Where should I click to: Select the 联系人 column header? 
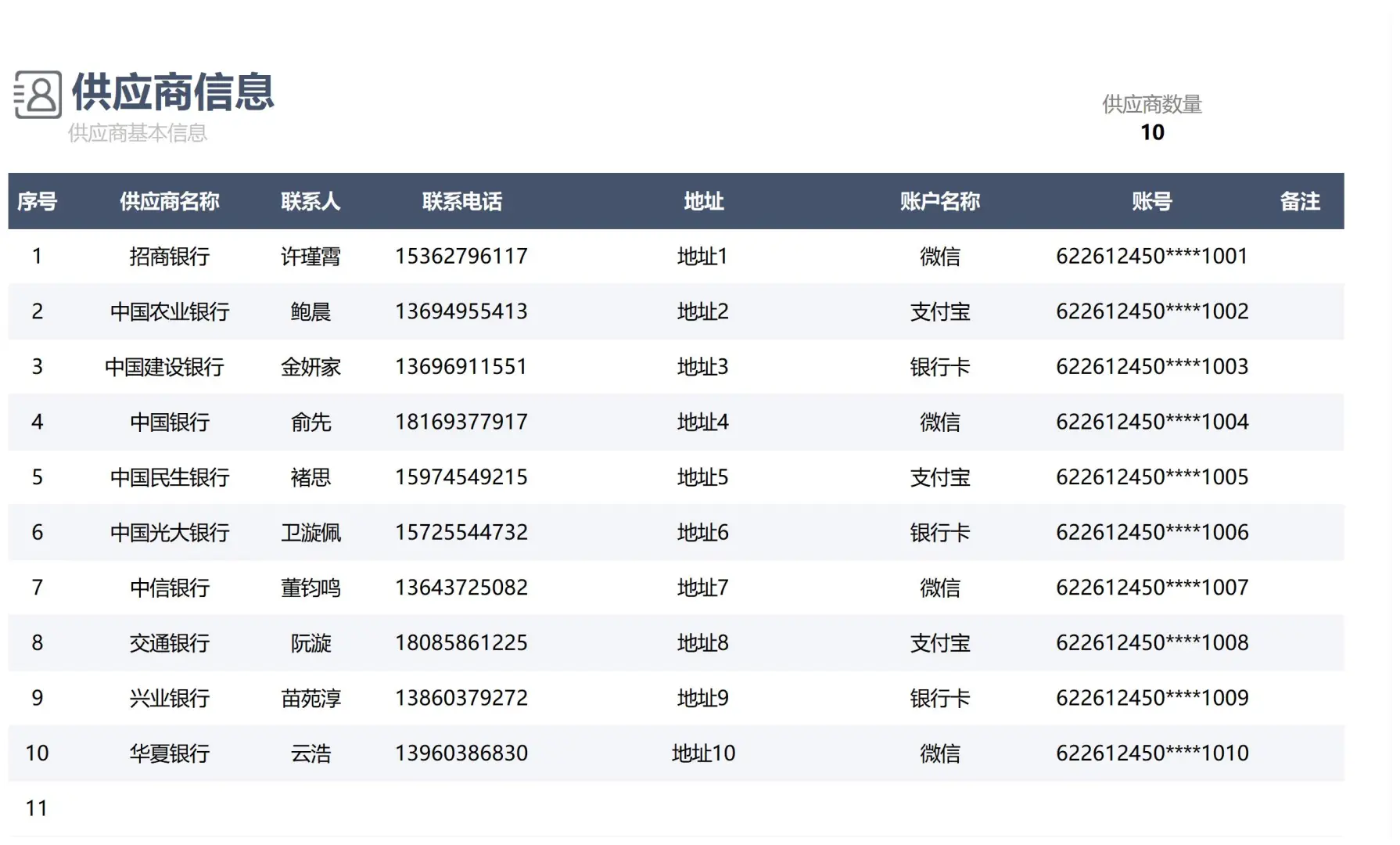[x=310, y=201]
